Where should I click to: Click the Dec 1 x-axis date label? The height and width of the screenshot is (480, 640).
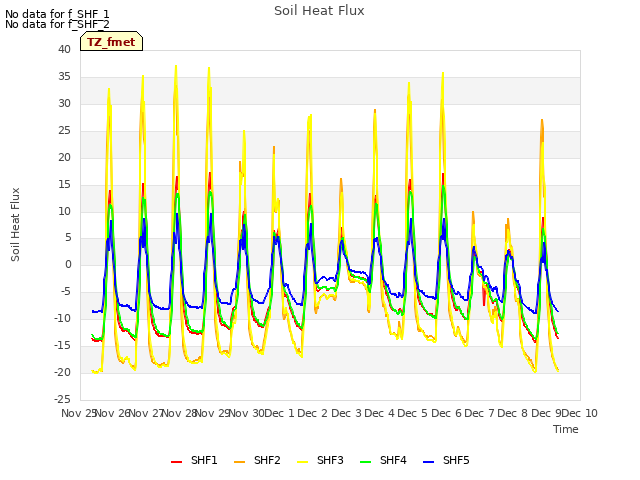tap(280, 413)
